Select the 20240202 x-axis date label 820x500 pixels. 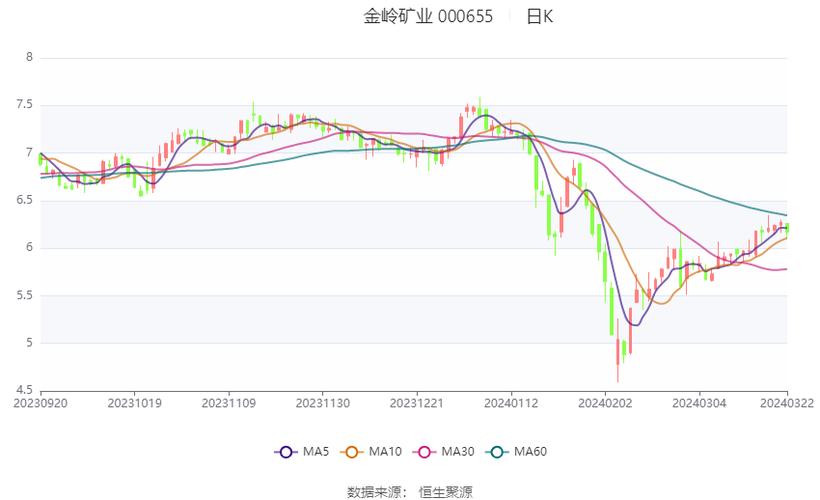[x=605, y=403]
